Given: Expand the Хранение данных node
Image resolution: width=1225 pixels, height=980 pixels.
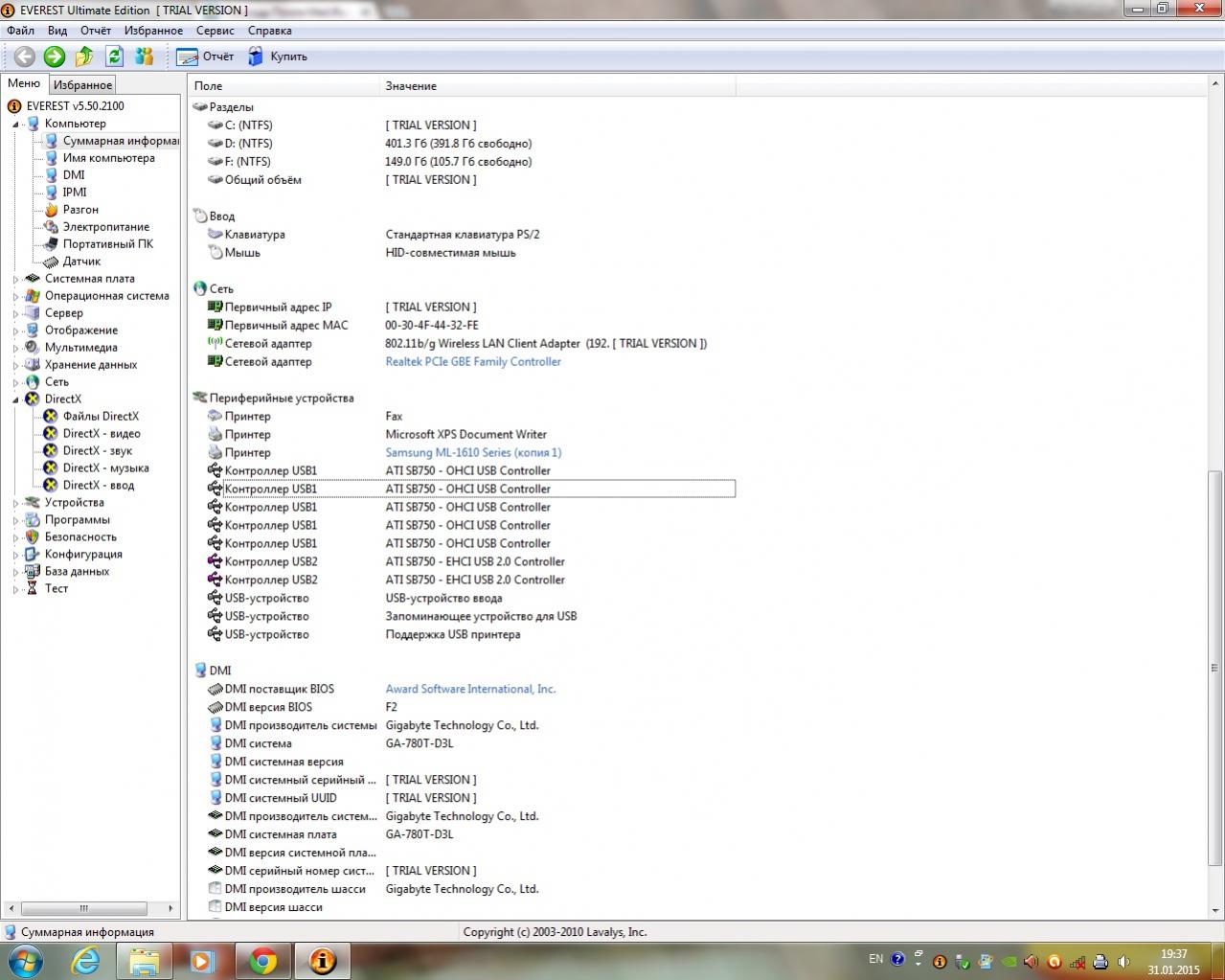Looking at the screenshot, I should [15, 366].
